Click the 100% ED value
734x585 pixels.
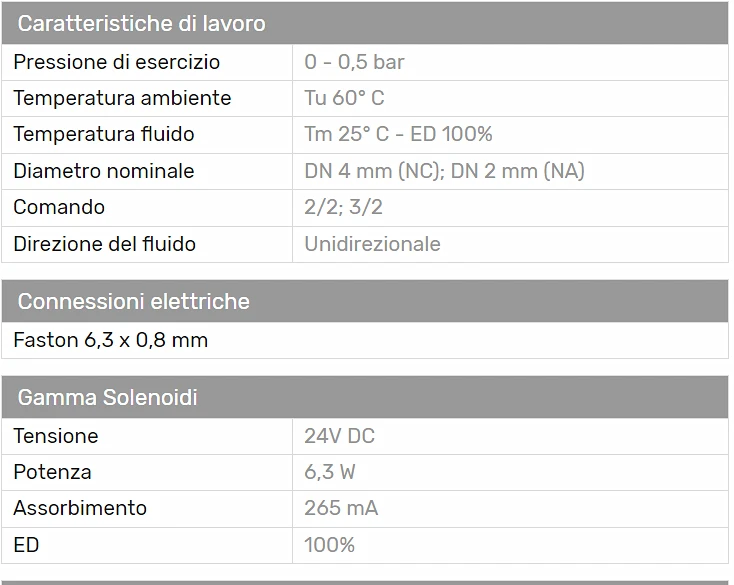coord(330,545)
